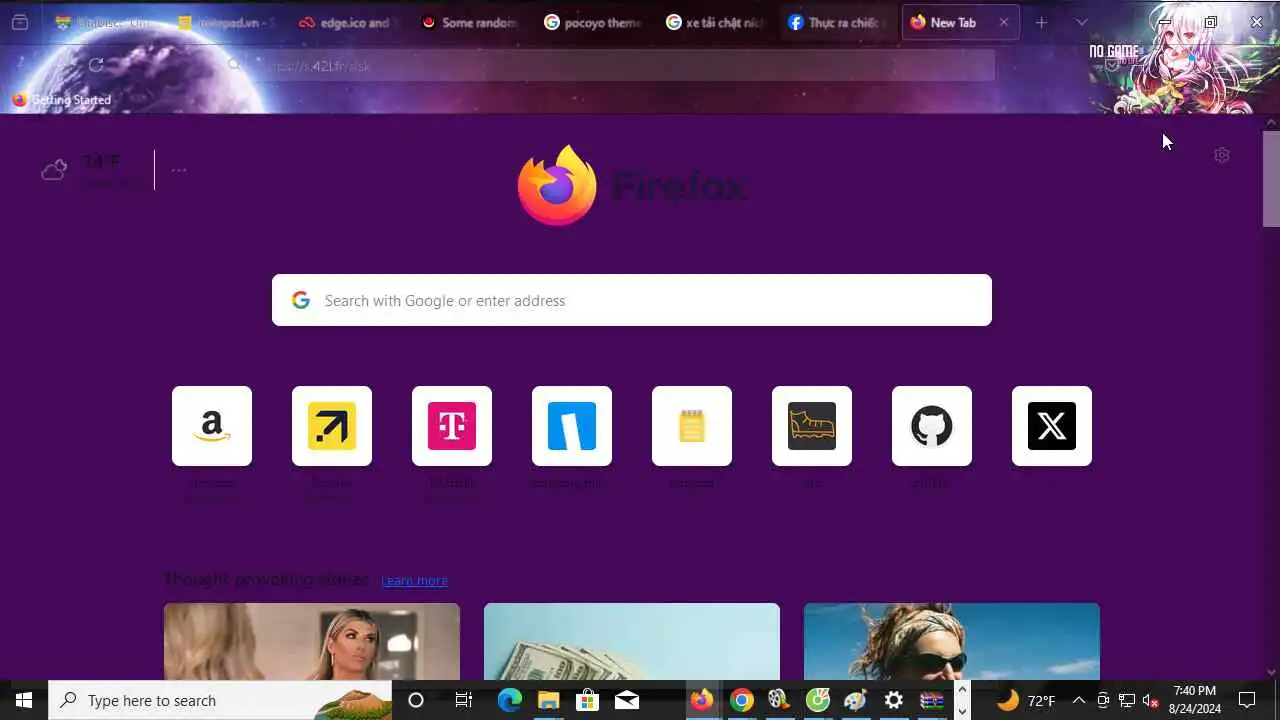Switch to the notepad.vn tab

[x=224, y=22]
